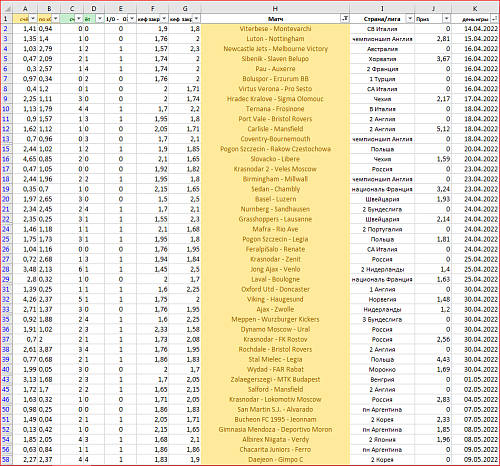This screenshot has height=466, width=500.
Task: Click Krasnodar - Lokomotiv Moscow cell
Action: pyautogui.click(x=275, y=399)
